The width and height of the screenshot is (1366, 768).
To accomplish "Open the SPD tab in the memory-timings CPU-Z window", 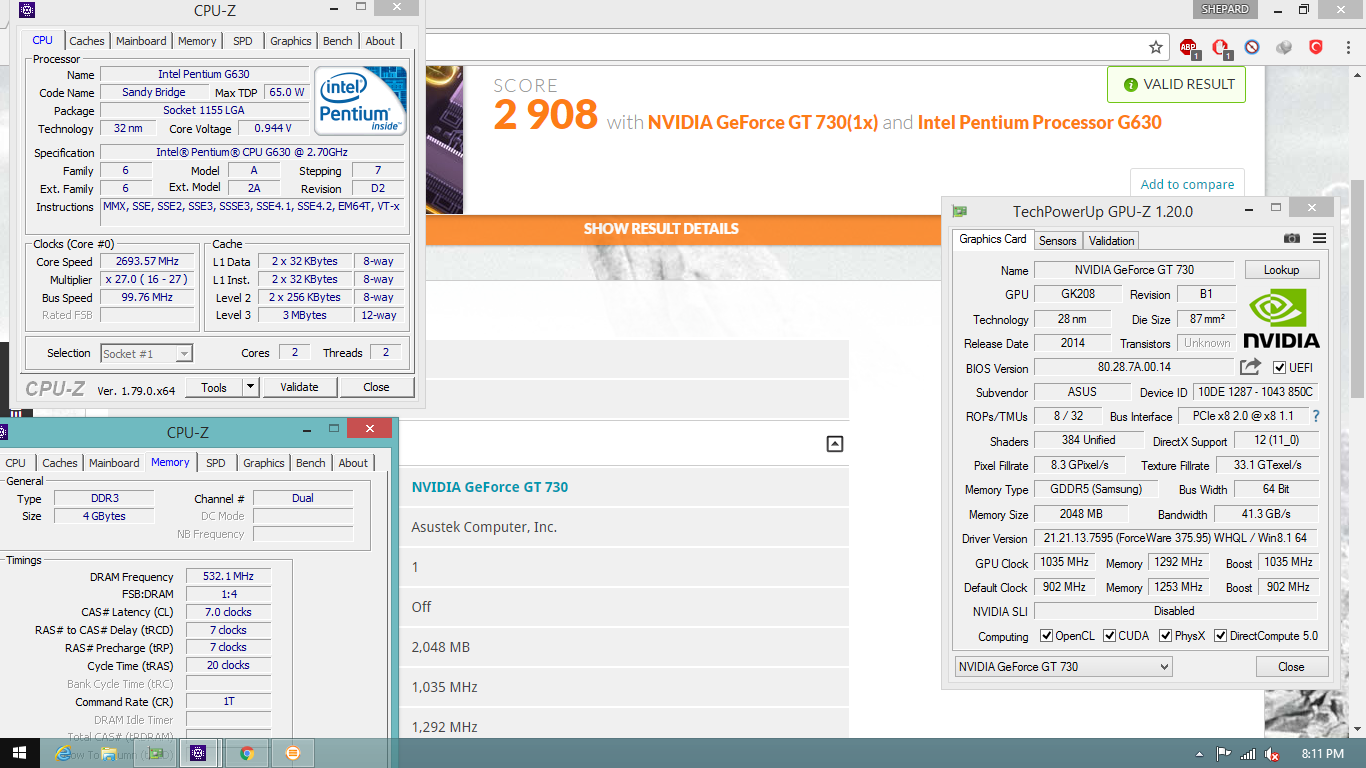I will 216,463.
